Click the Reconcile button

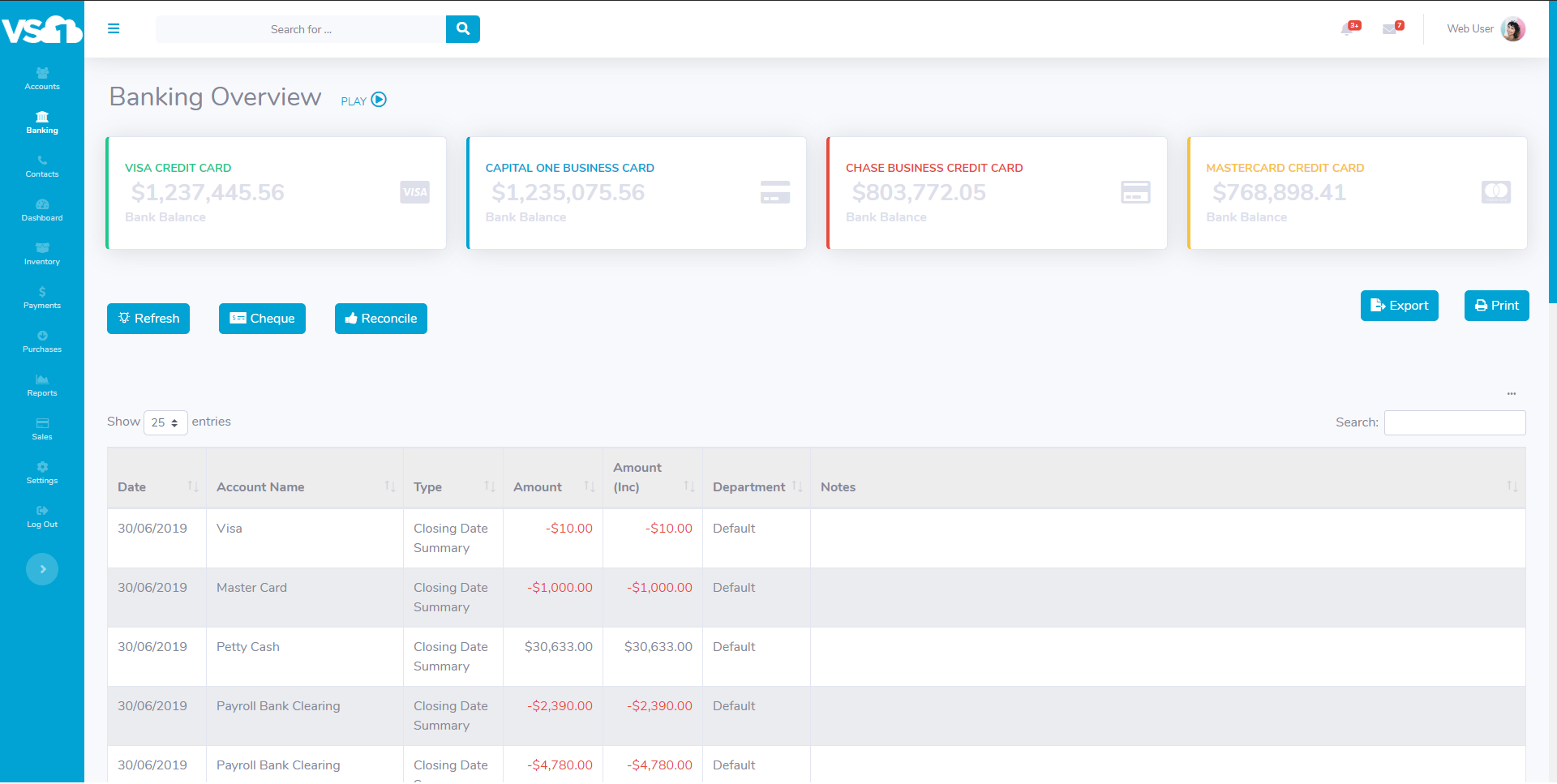click(x=381, y=319)
